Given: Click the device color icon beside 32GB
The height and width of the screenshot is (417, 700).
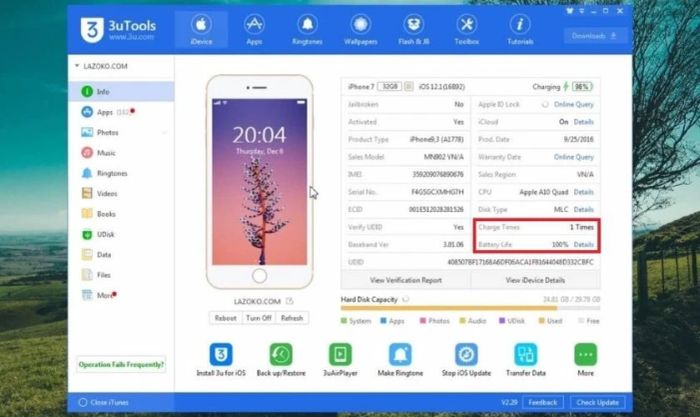Looking at the screenshot, I should (x=408, y=87).
